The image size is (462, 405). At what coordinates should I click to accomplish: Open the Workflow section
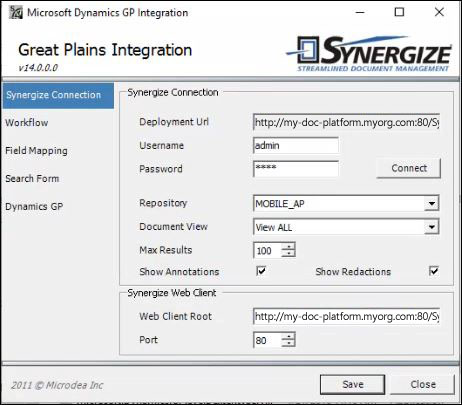pyautogui.click(x=27, y=123)
